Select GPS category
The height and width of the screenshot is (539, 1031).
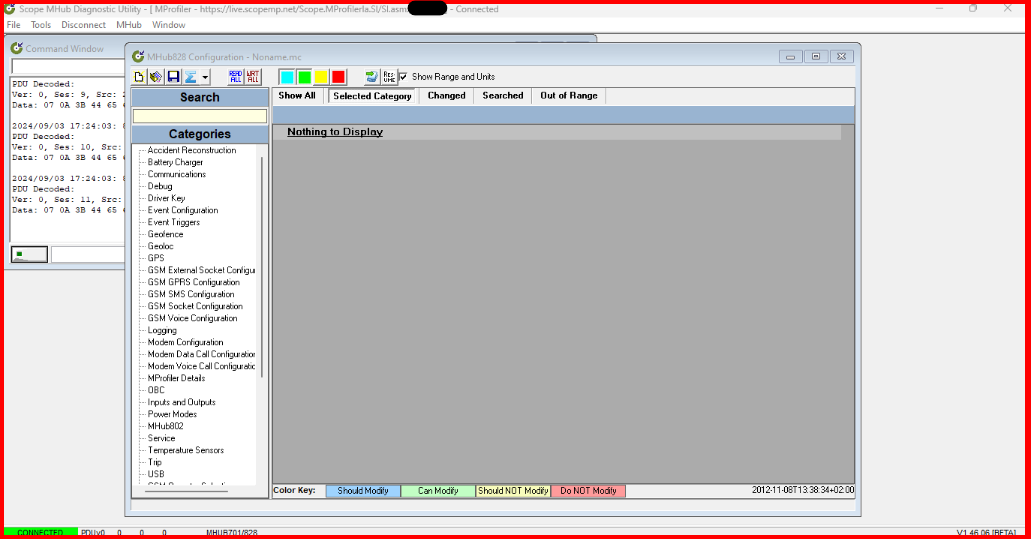coord(156,258)
